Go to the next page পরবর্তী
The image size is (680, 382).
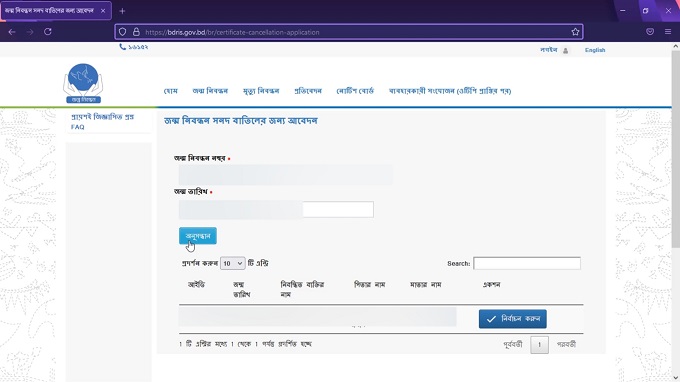click(566, 345)
